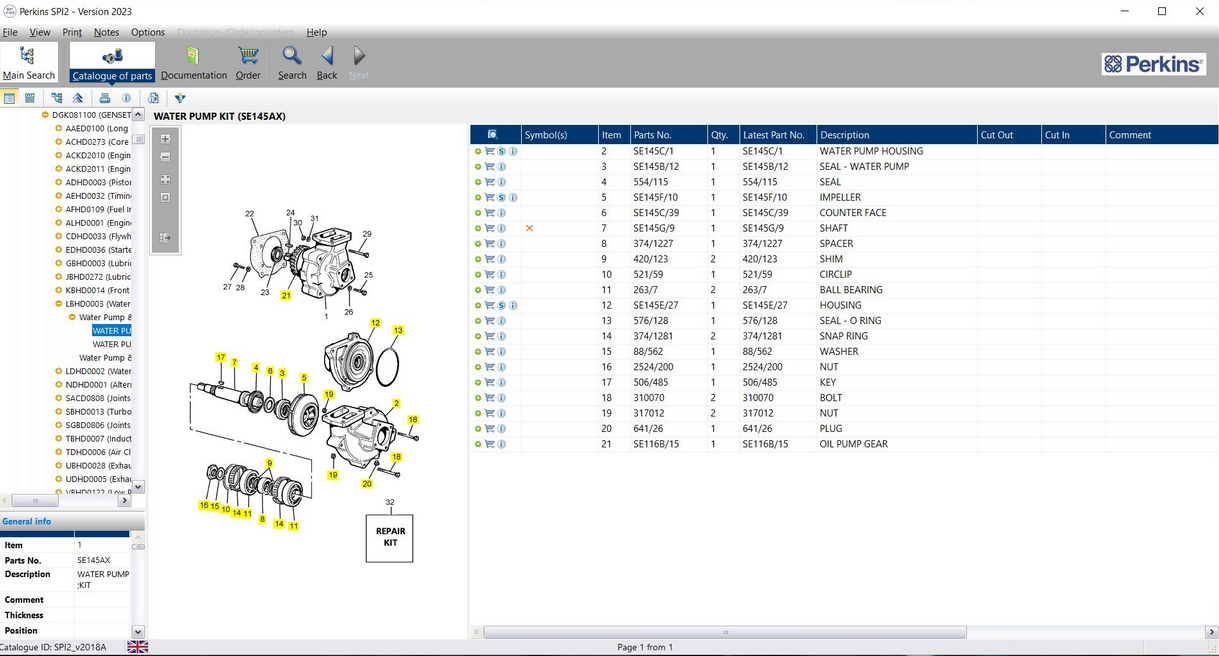
Task: Open the Options menu
Action: point(148,33)
